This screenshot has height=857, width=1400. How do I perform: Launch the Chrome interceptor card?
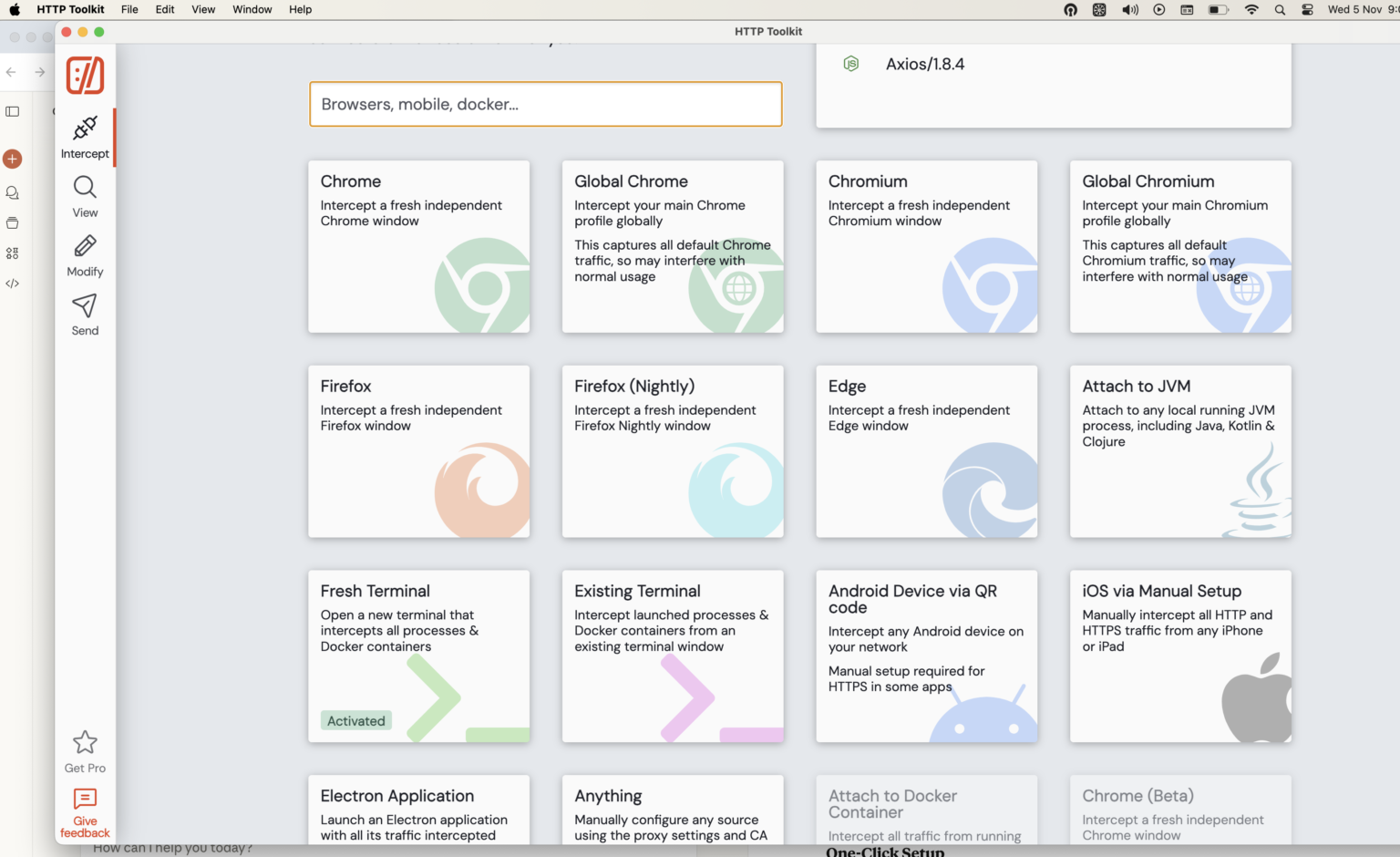pyautogui.click(x=418, y=246)
